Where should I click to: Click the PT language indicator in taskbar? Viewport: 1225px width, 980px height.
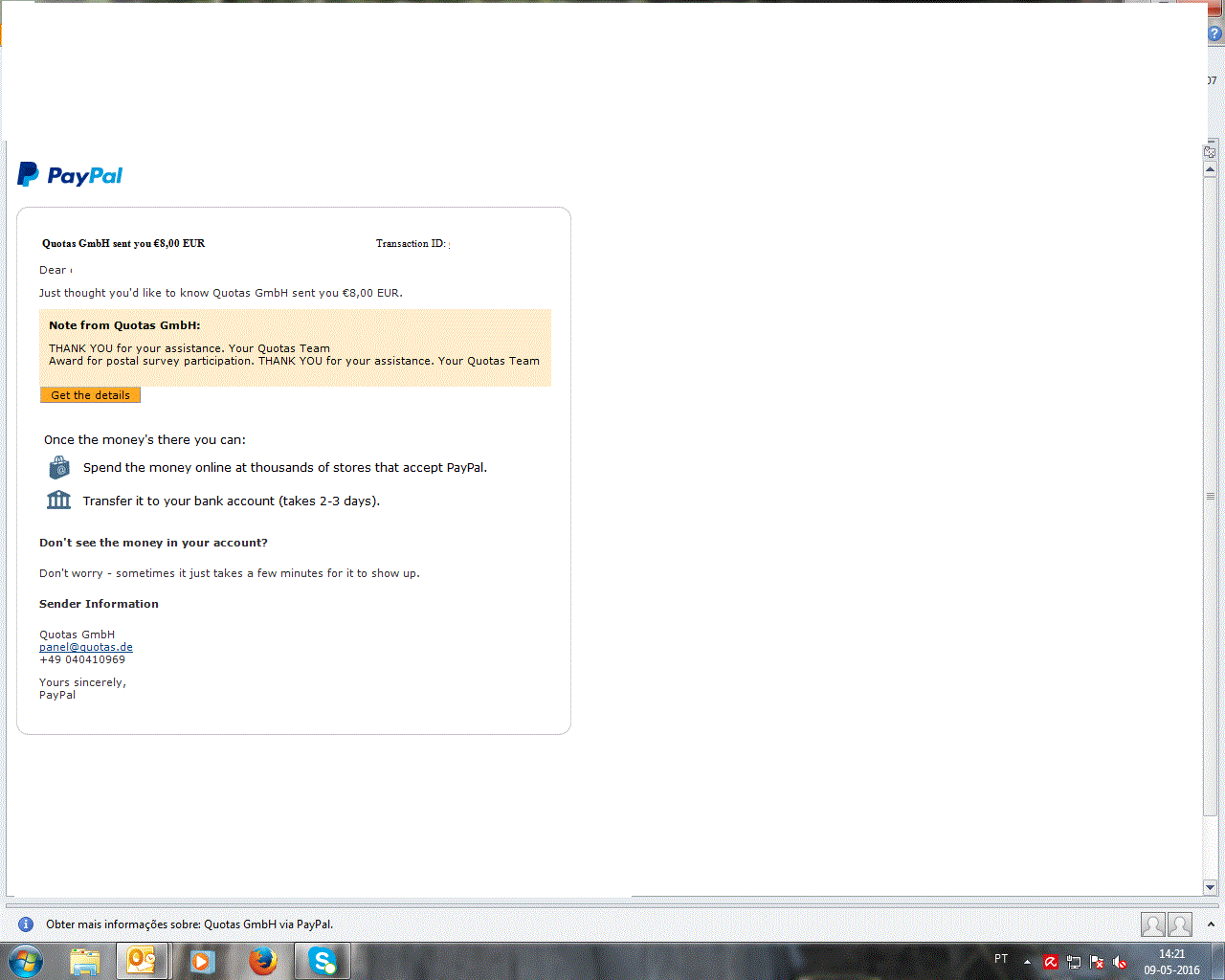coord(1001,959)
